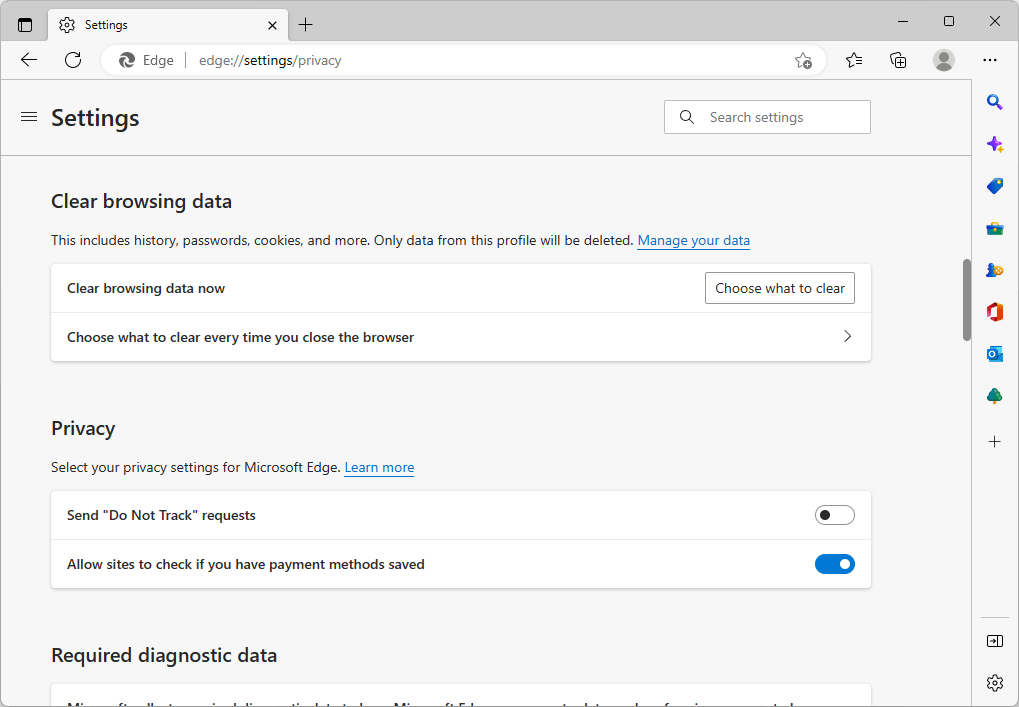Screen dimensions: 1019x707
Task: Click the Search settings field
Action: point(767,117)
